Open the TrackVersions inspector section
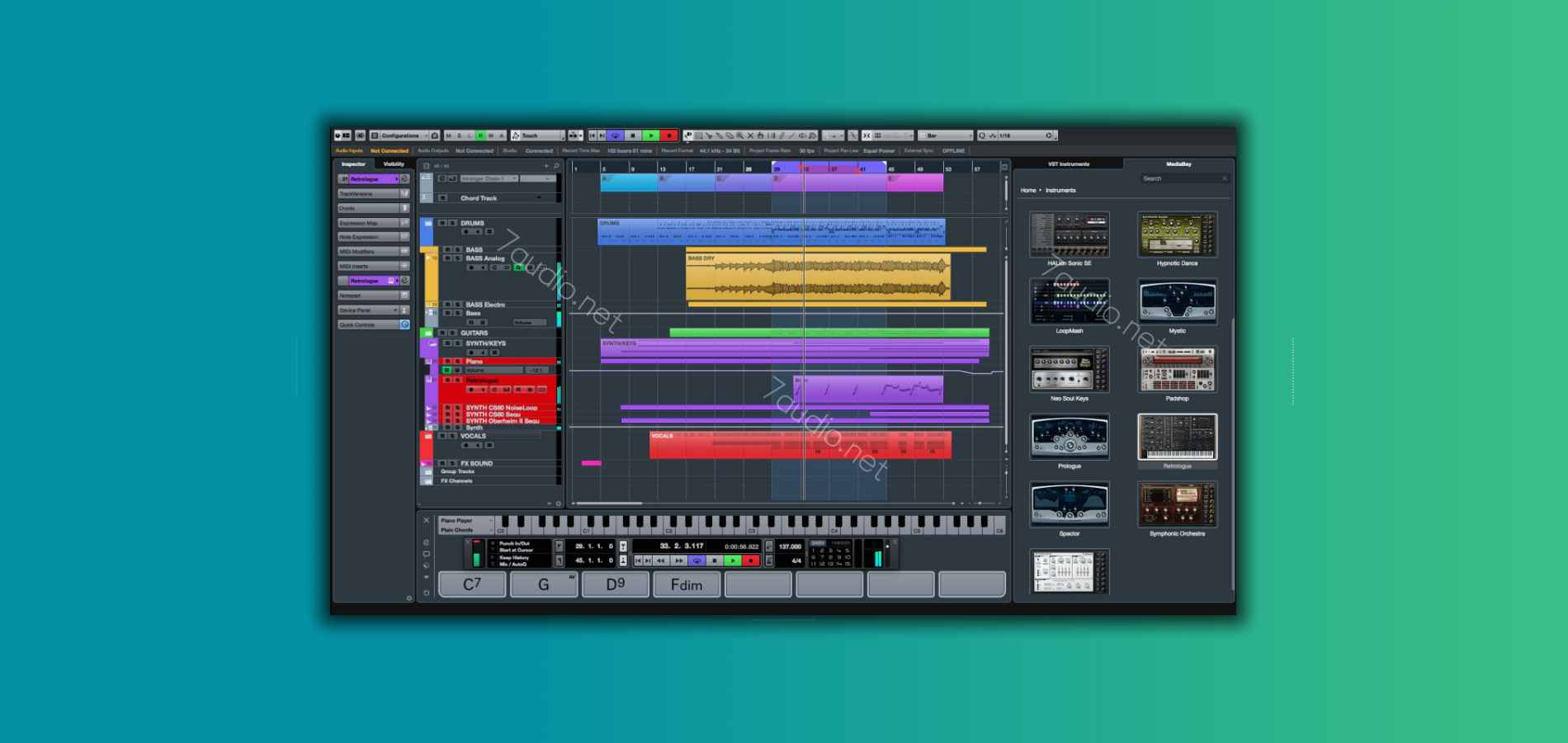 (x=373, y=194)
